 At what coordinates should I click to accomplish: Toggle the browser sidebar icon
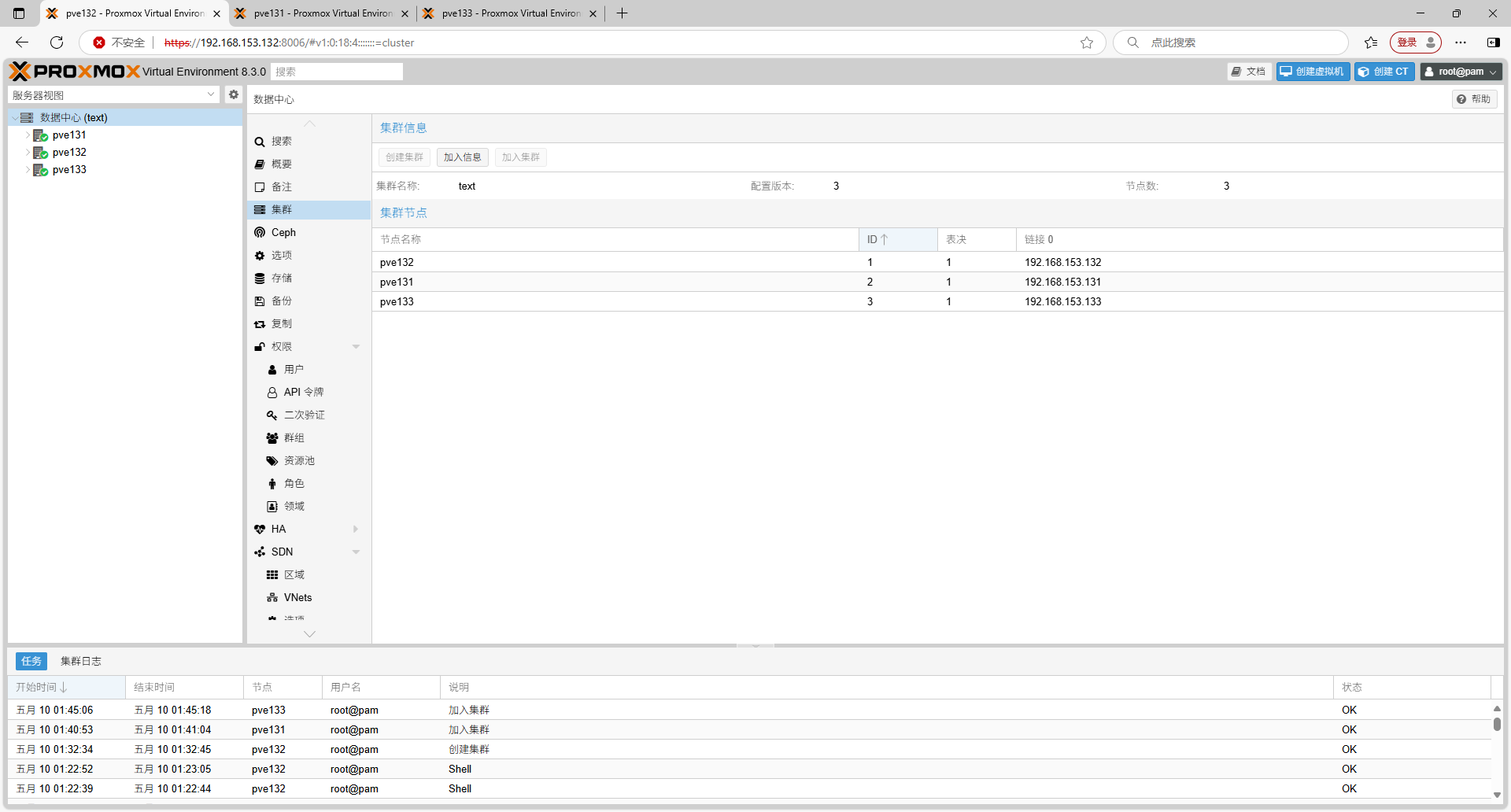(1493, 42)
